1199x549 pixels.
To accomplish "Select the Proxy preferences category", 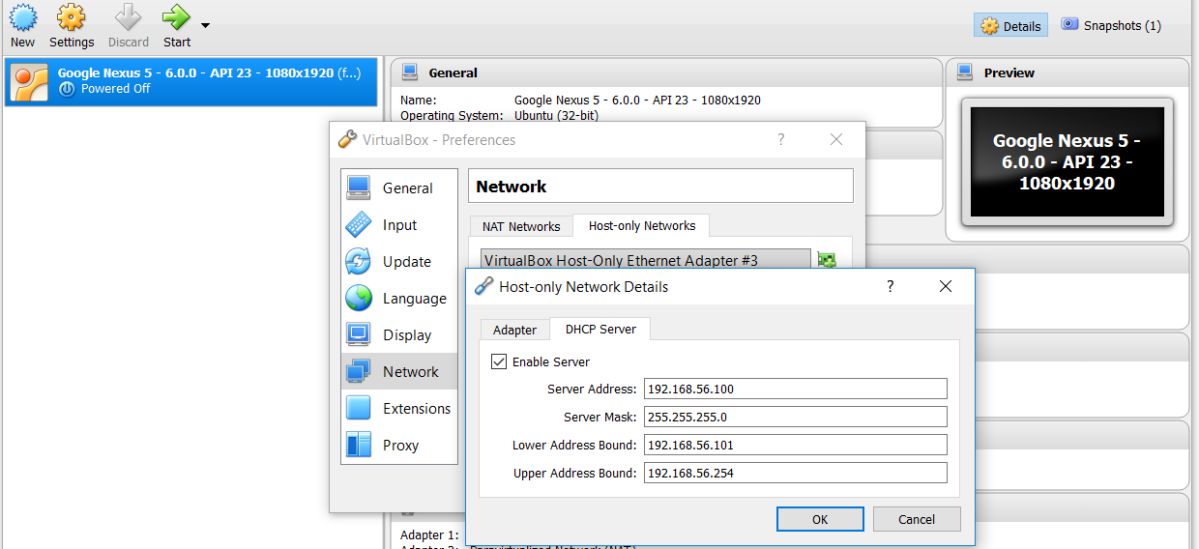I will coord(399,445).
